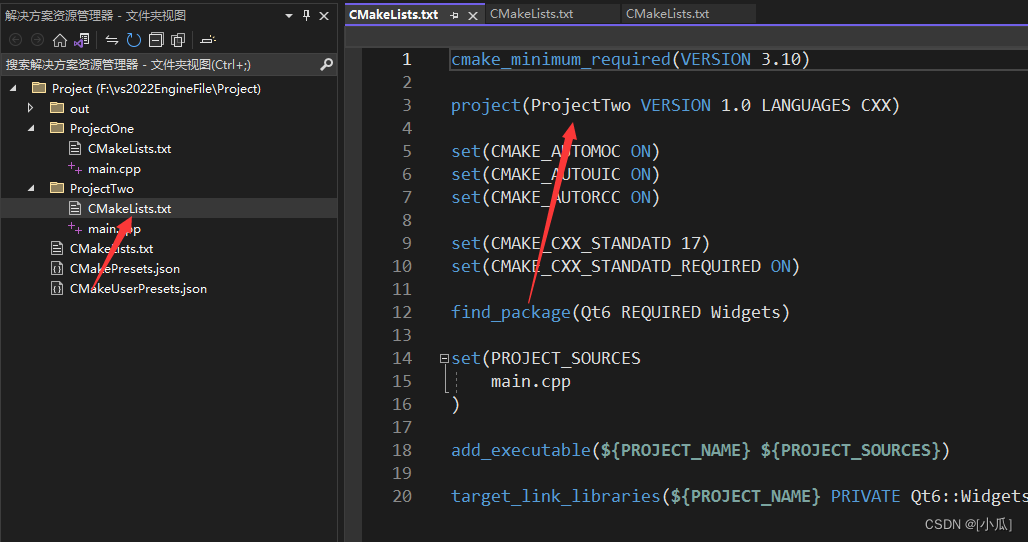This screenshot has height=542, width=1028.
Task: Collapse the set(PROJECT_SOURCES block in editor
Action: [x=444, y=358]
